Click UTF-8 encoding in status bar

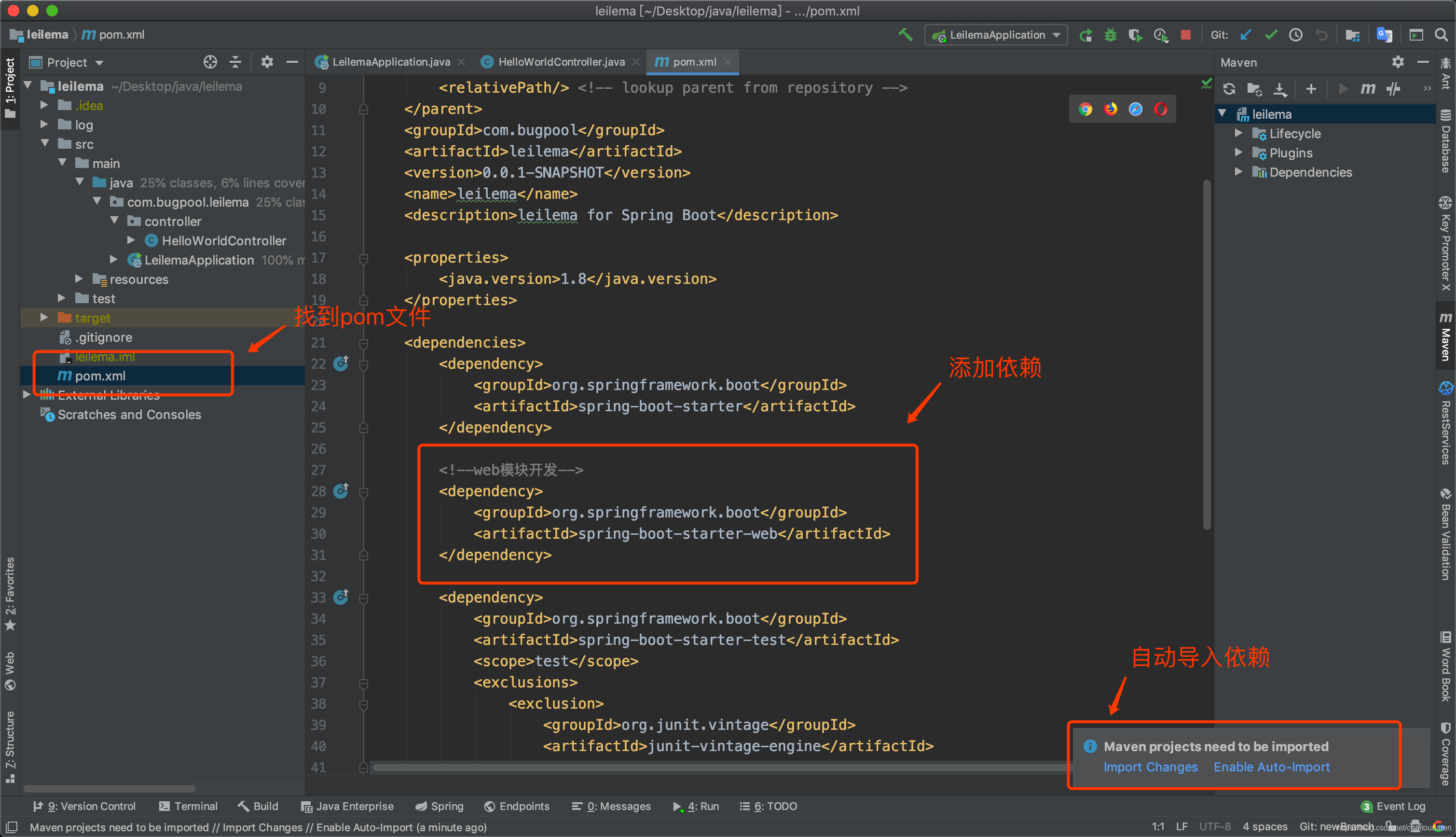point(1215,827)
